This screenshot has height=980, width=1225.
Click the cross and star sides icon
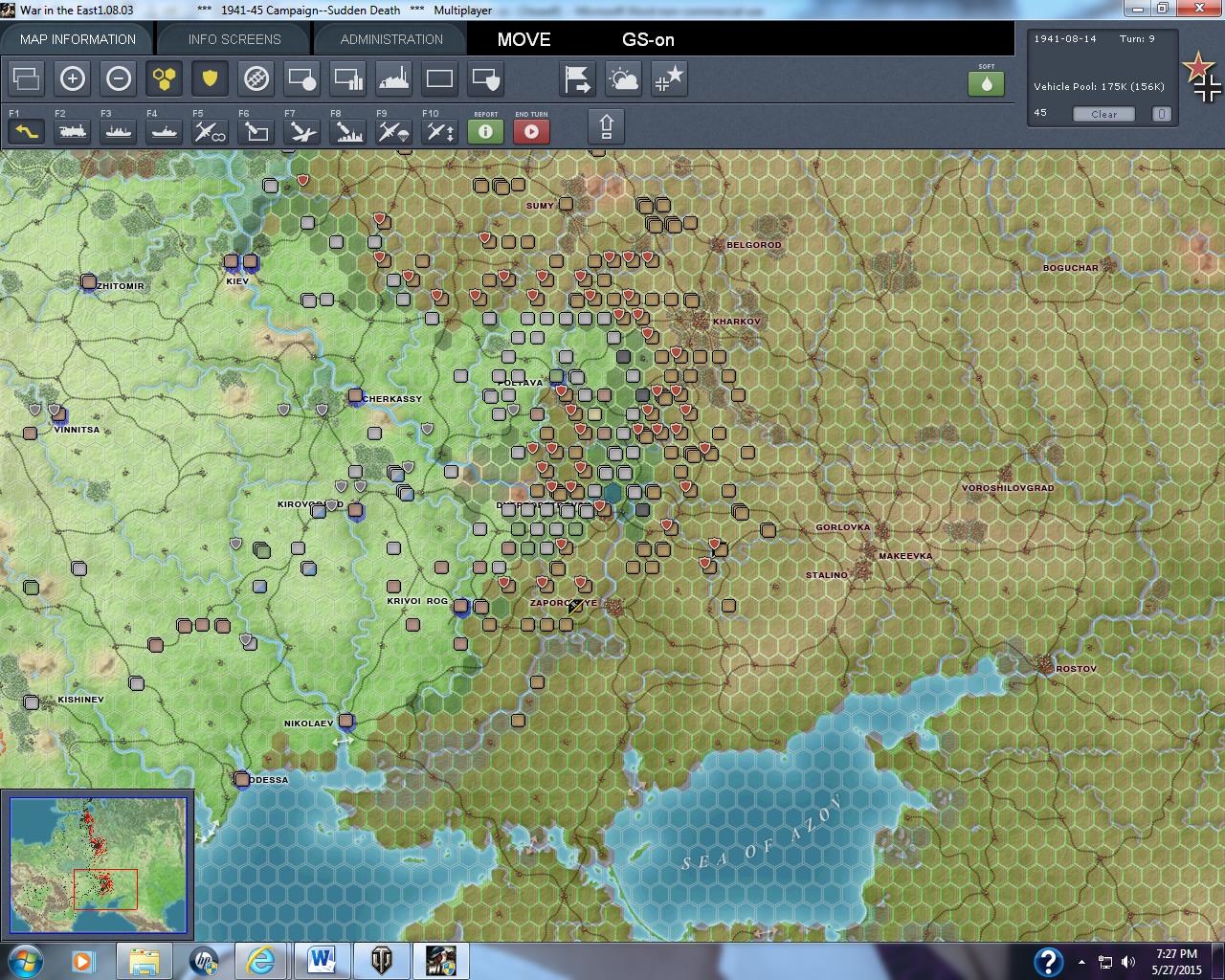tap(670, 78)
